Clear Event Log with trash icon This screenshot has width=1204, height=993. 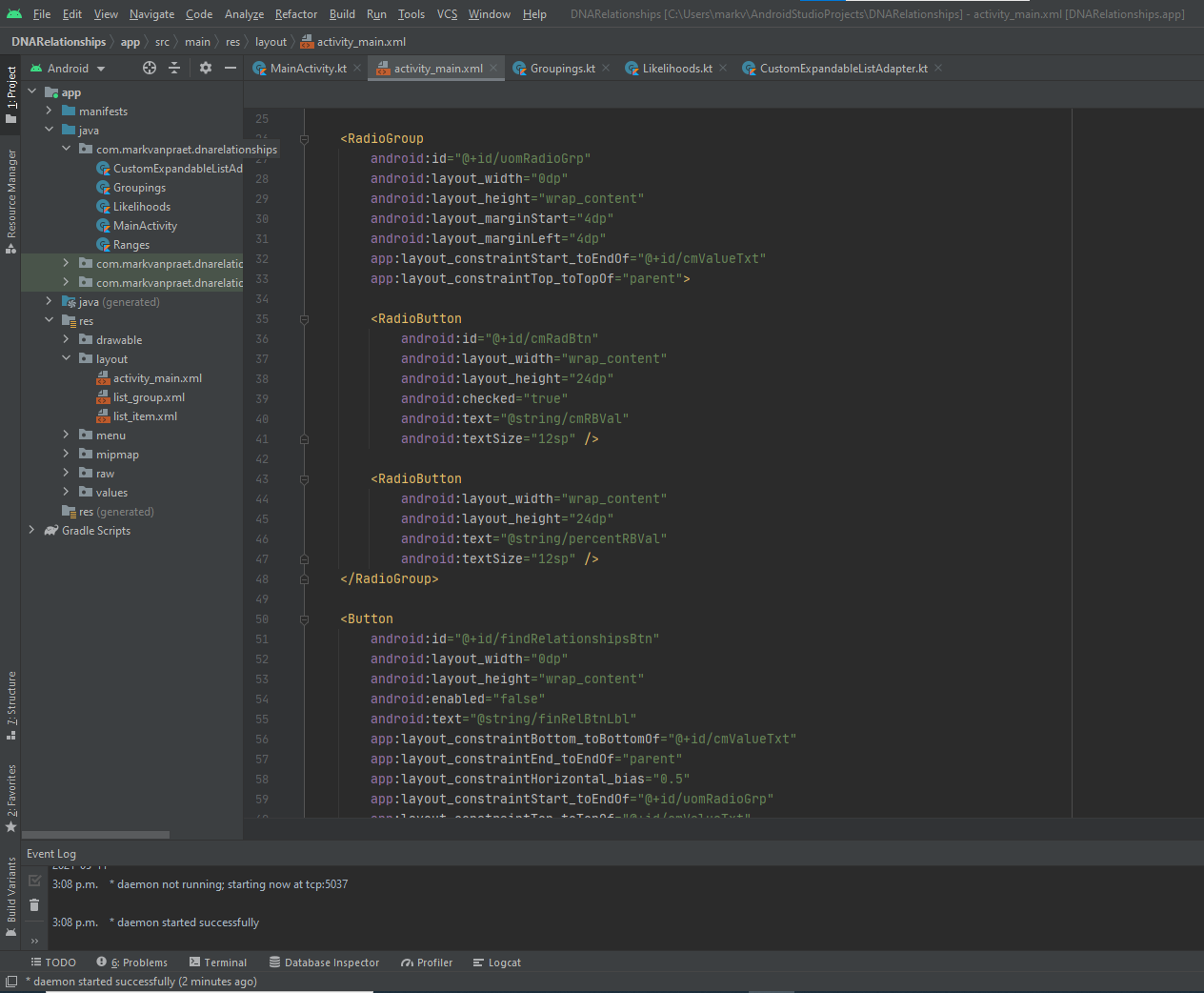point(34,905)
